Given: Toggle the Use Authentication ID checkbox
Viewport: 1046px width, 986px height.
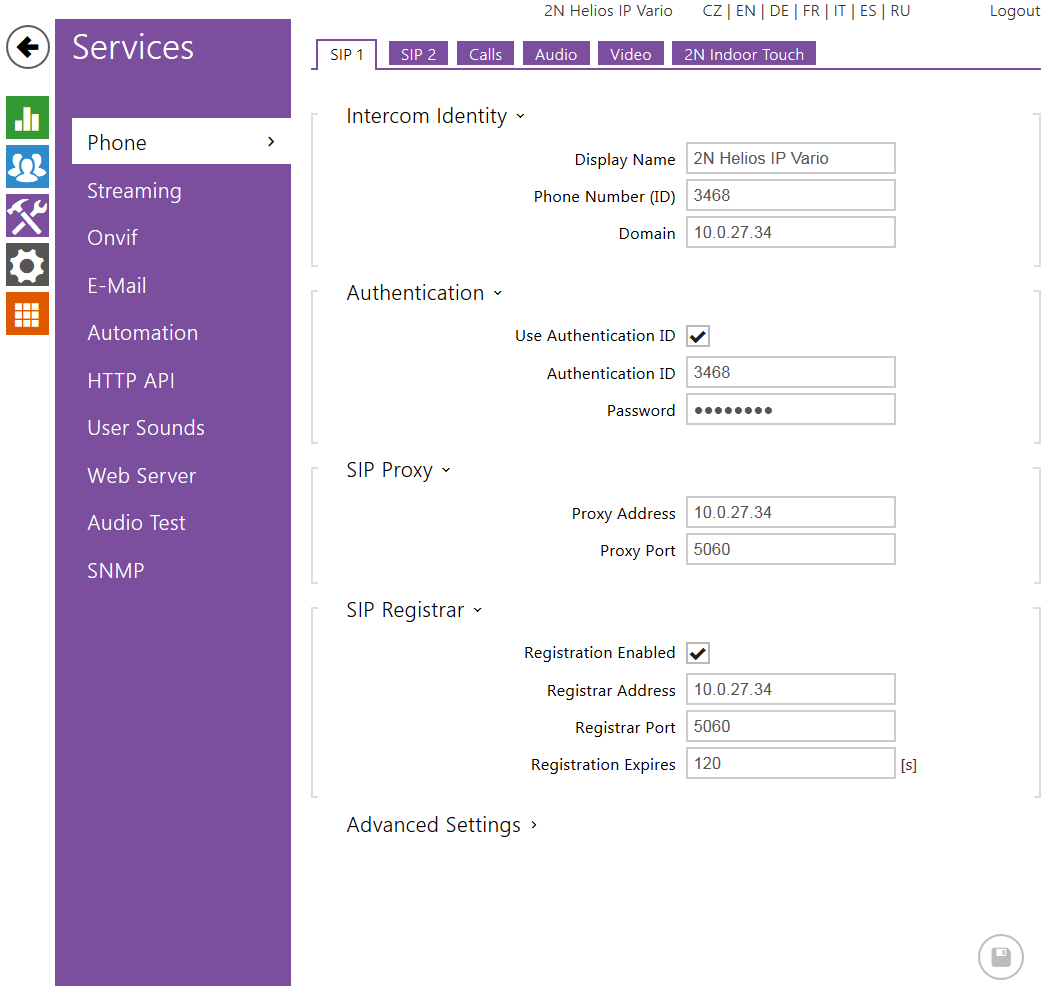Looking at the screenshot, I should coord(698,337).
